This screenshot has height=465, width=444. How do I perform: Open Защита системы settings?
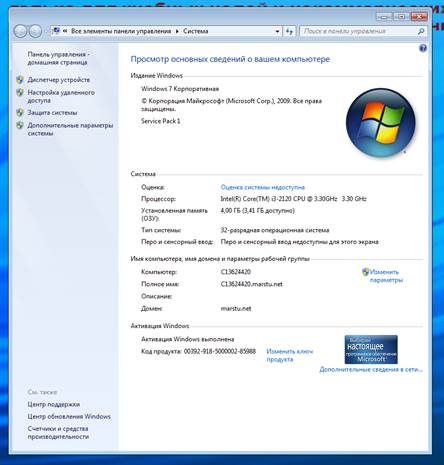tap(52, 113)
